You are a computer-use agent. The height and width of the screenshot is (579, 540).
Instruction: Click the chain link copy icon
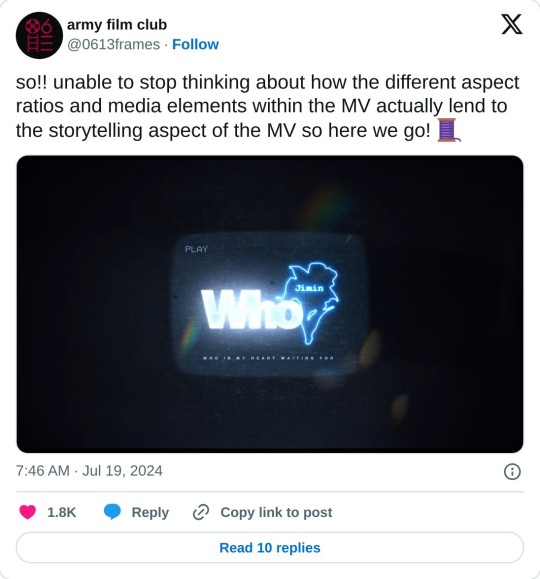pos(201,512)
